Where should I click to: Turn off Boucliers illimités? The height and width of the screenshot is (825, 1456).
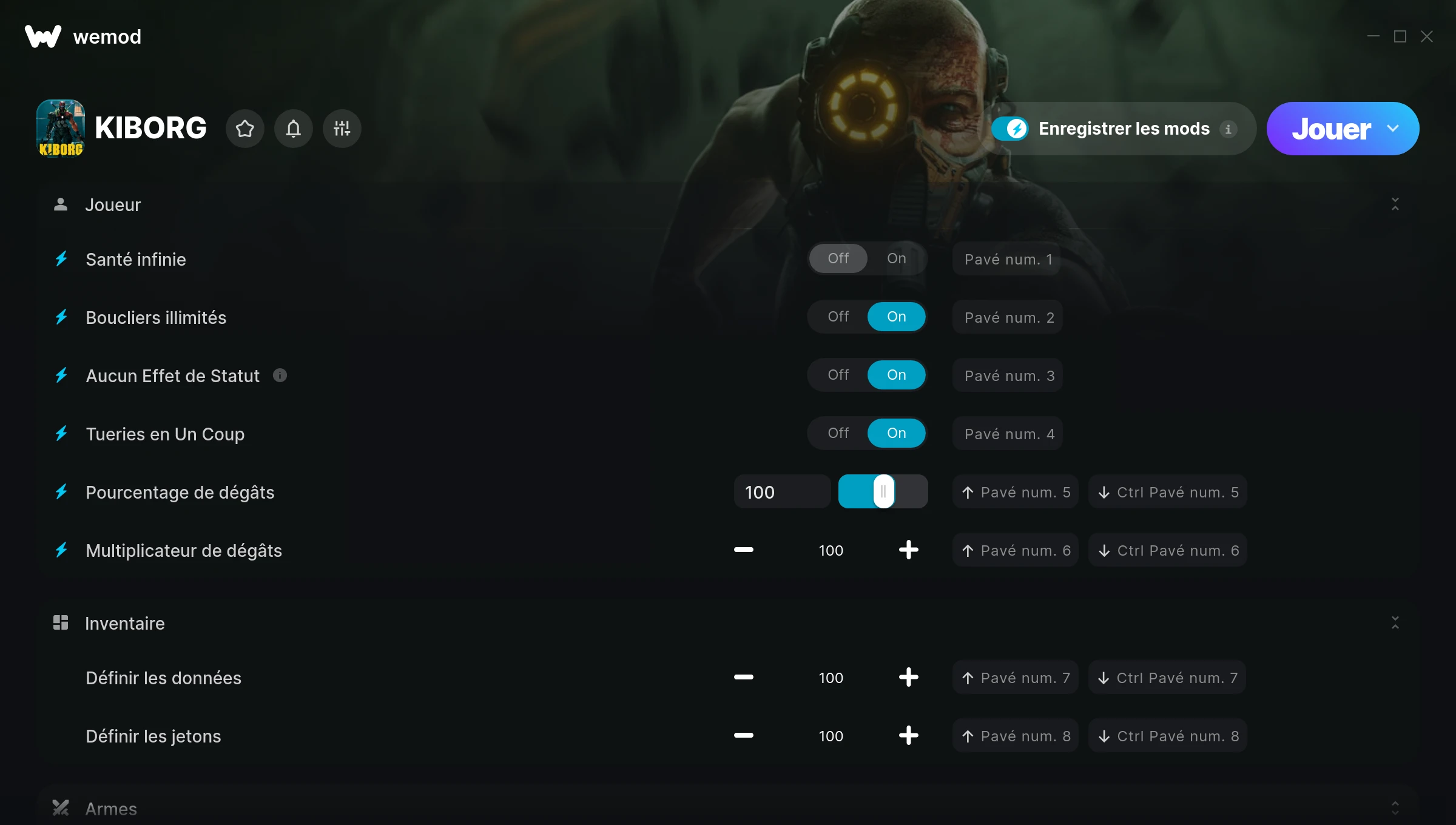point(838,317)
